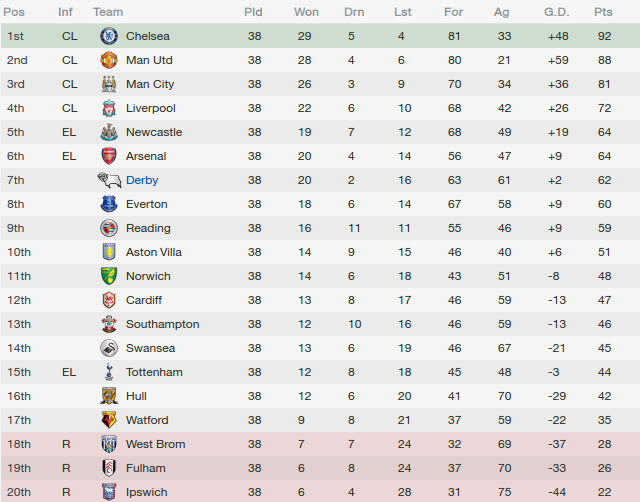Sort by the Won column header
This screenshot has width=640, height=502.
[306, 12]
